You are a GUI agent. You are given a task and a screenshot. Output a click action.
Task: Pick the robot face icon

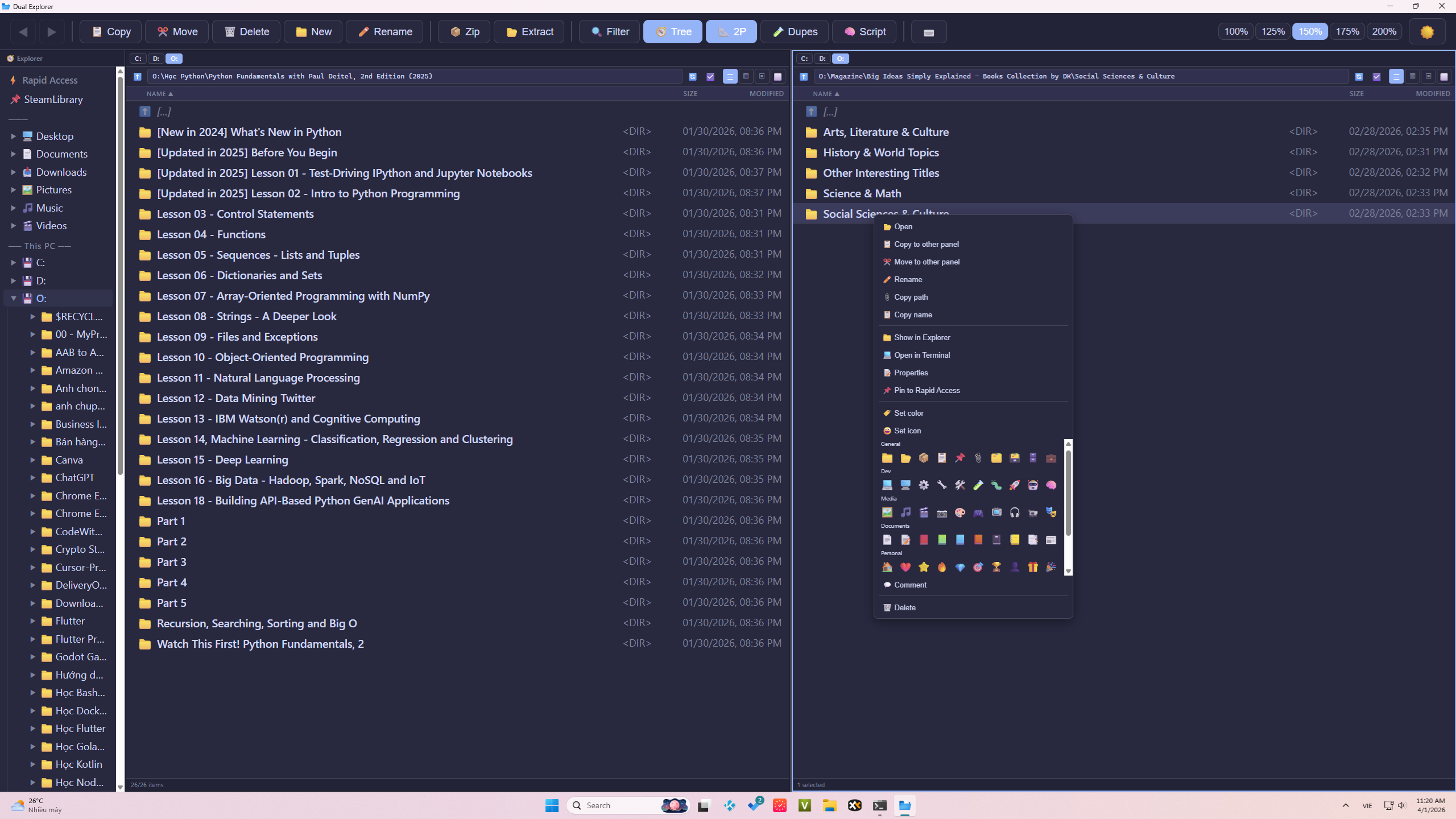tap(1033, 485)
